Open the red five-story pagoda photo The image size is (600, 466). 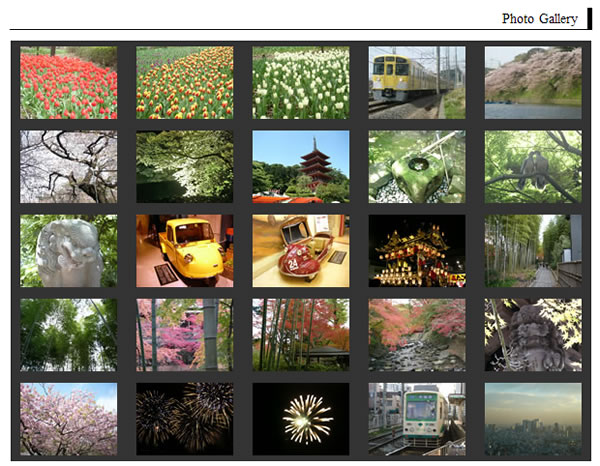pyautogui.click(x=300, y=167)
